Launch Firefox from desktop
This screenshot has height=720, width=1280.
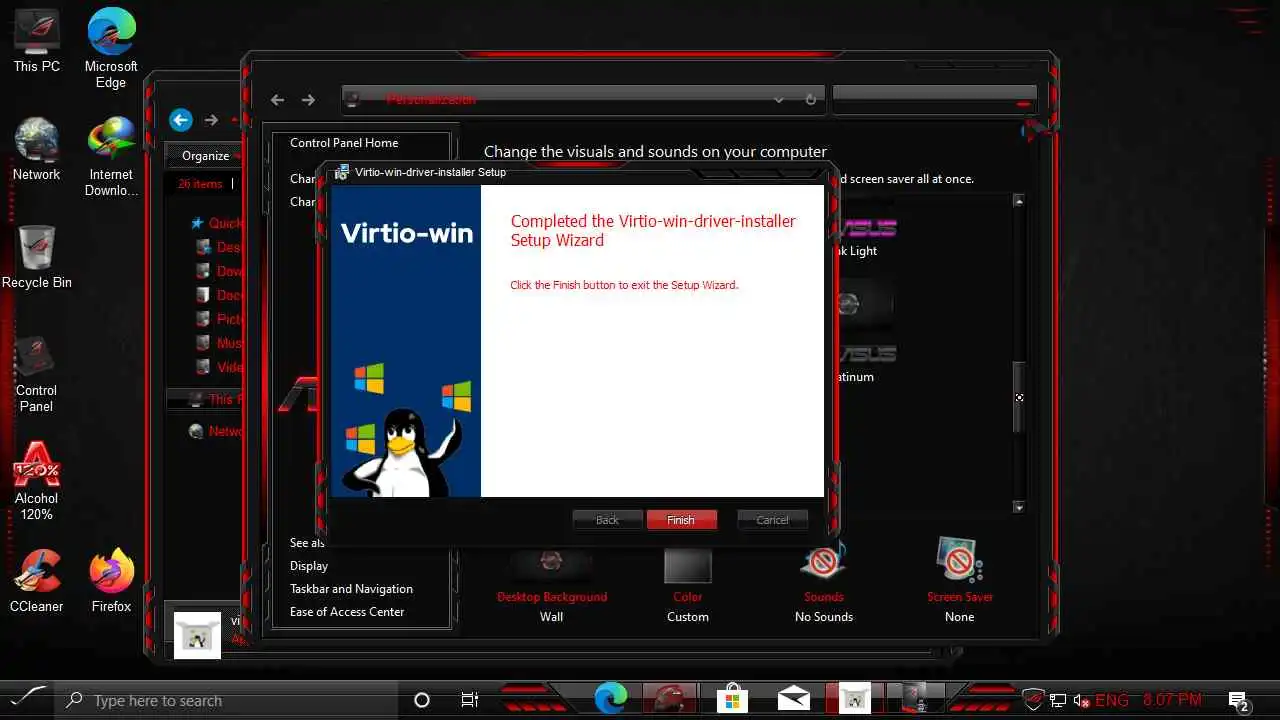(x=111, y=581)
